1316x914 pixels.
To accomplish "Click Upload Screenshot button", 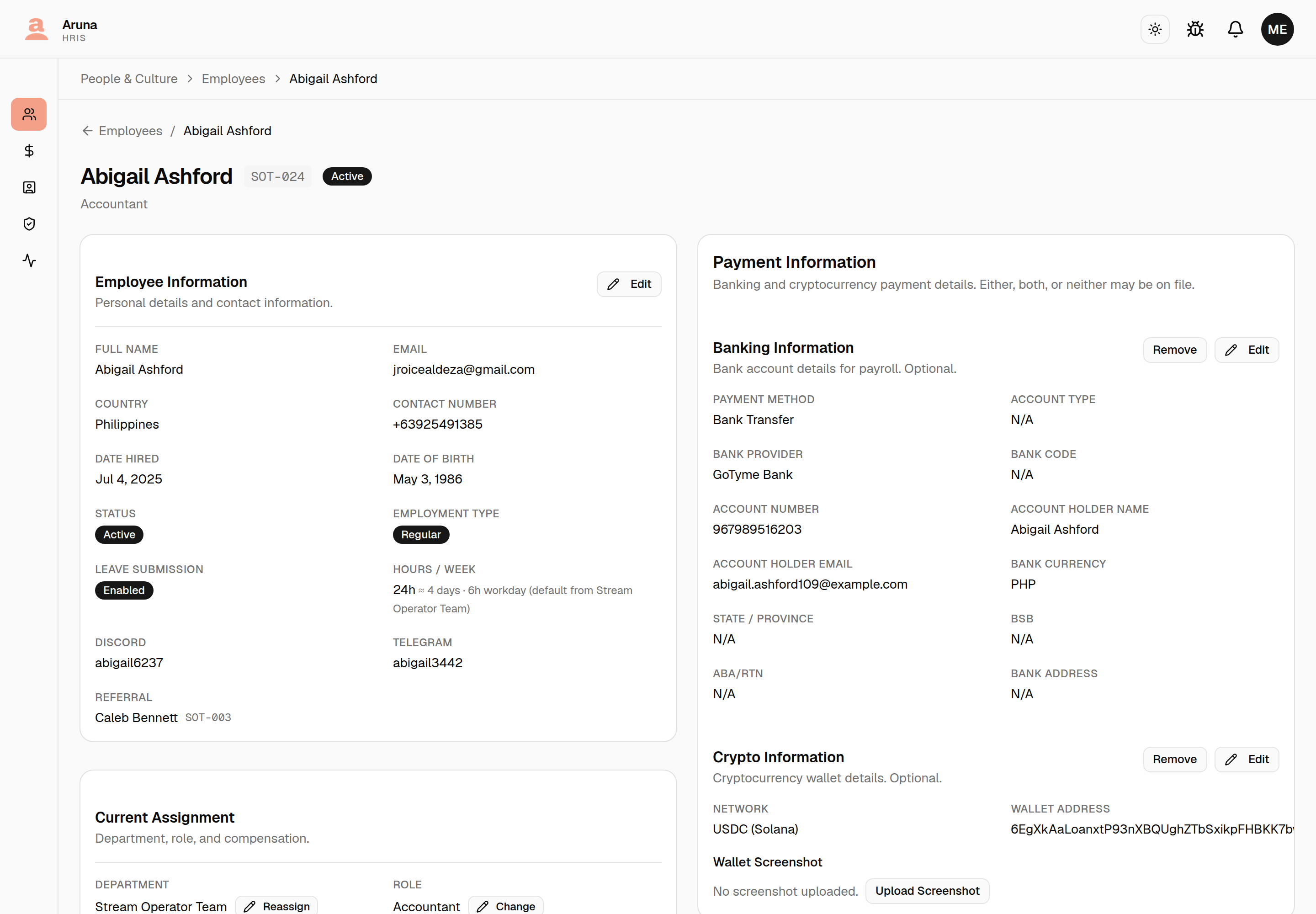I will [927, 891].
